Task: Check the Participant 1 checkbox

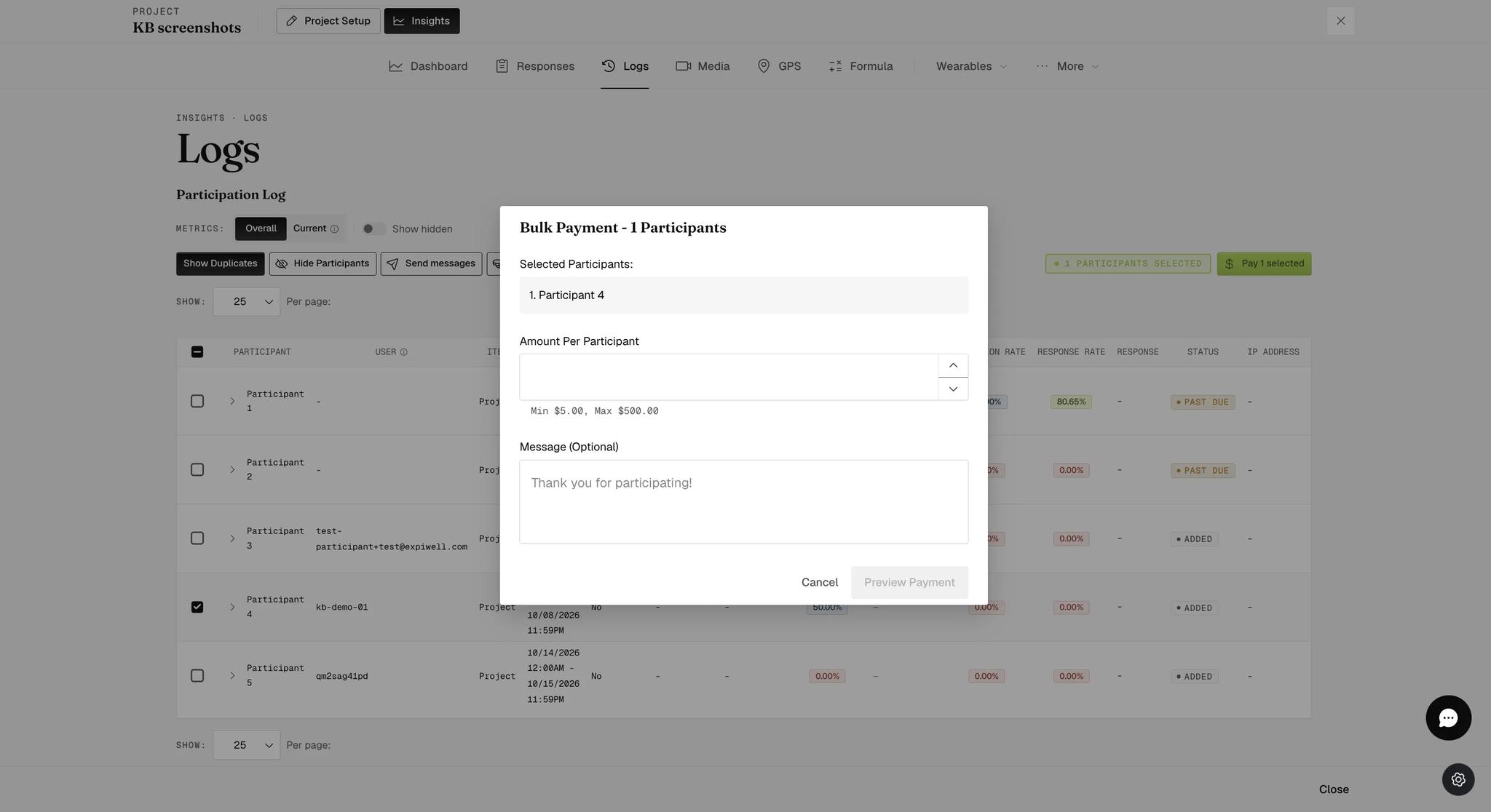Action: click(x=197, y=402)
